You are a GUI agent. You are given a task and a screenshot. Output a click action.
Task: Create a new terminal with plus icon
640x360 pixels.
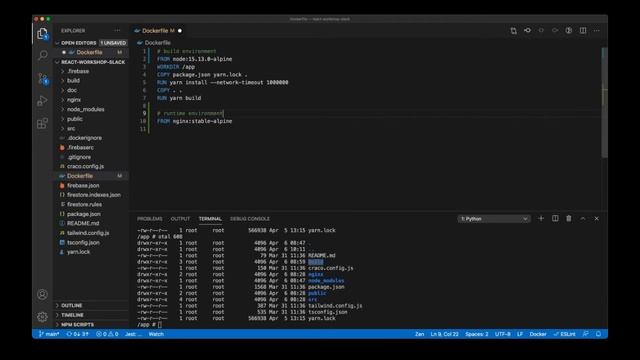click(541, 219)
